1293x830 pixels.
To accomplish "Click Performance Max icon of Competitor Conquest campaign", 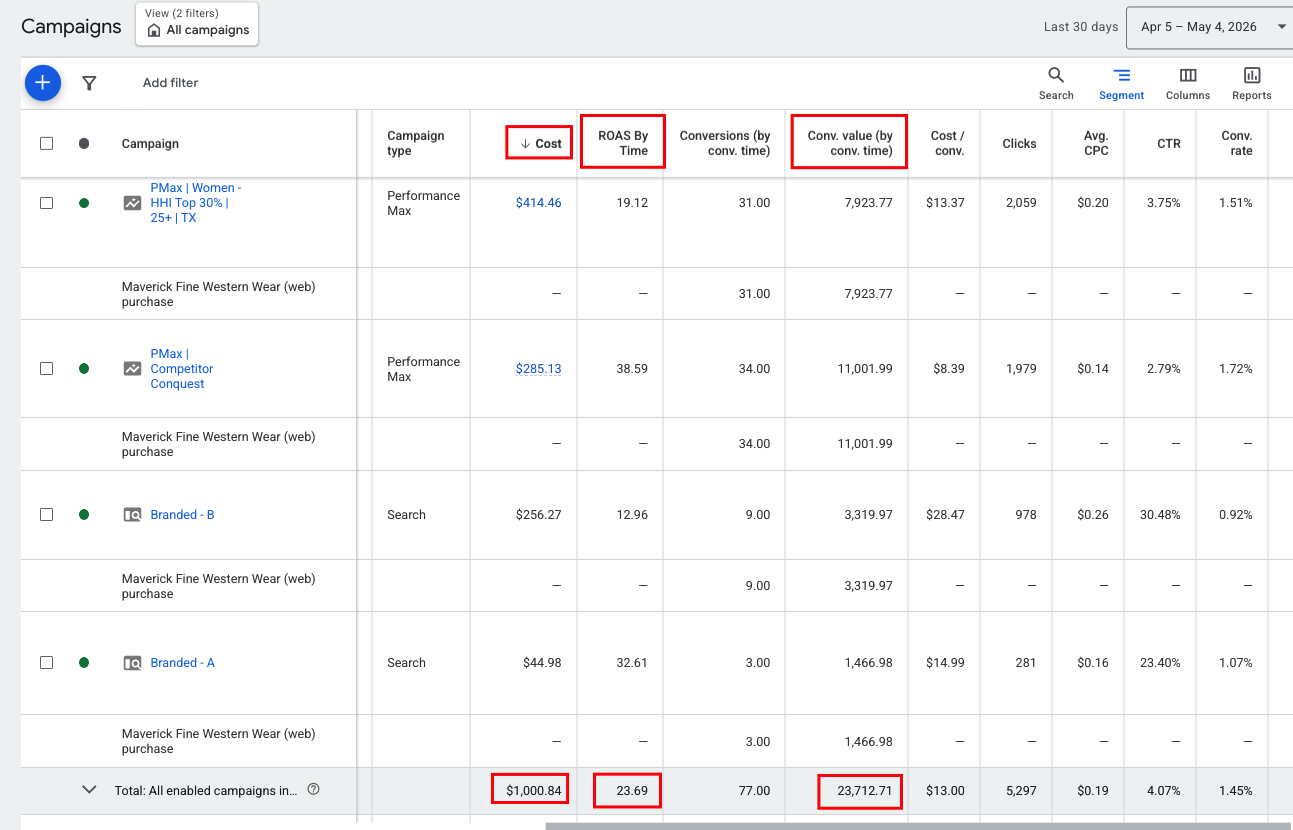I will pos(132,369).
